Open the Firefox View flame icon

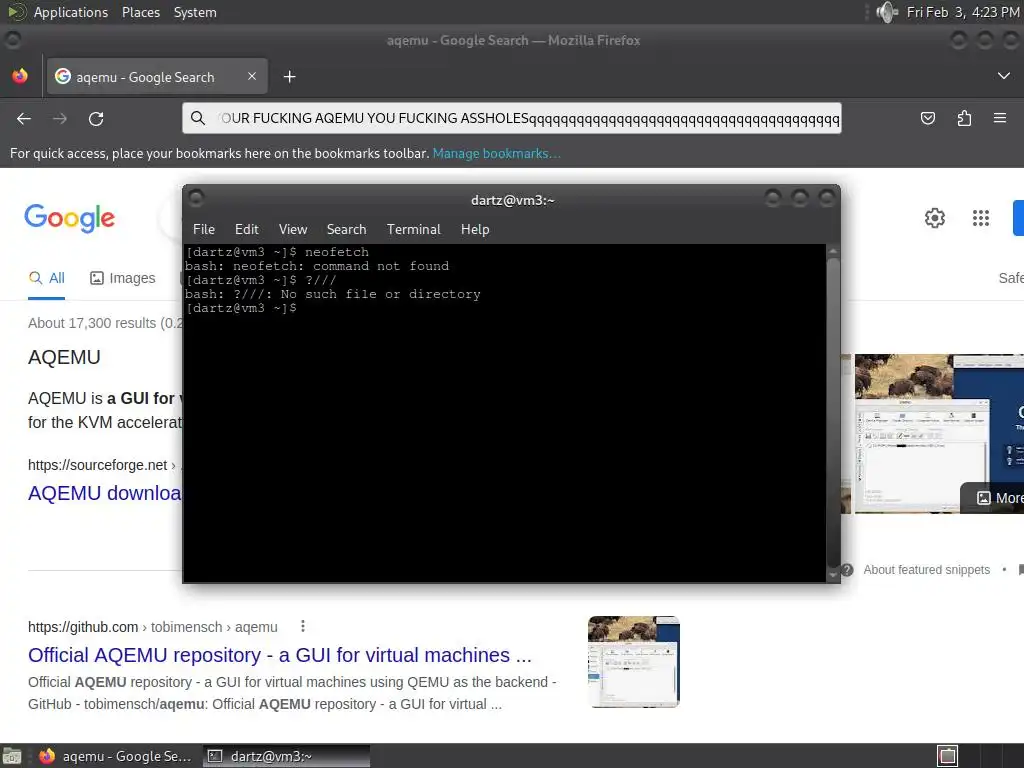pyautogui.click(x=20, y=76)
